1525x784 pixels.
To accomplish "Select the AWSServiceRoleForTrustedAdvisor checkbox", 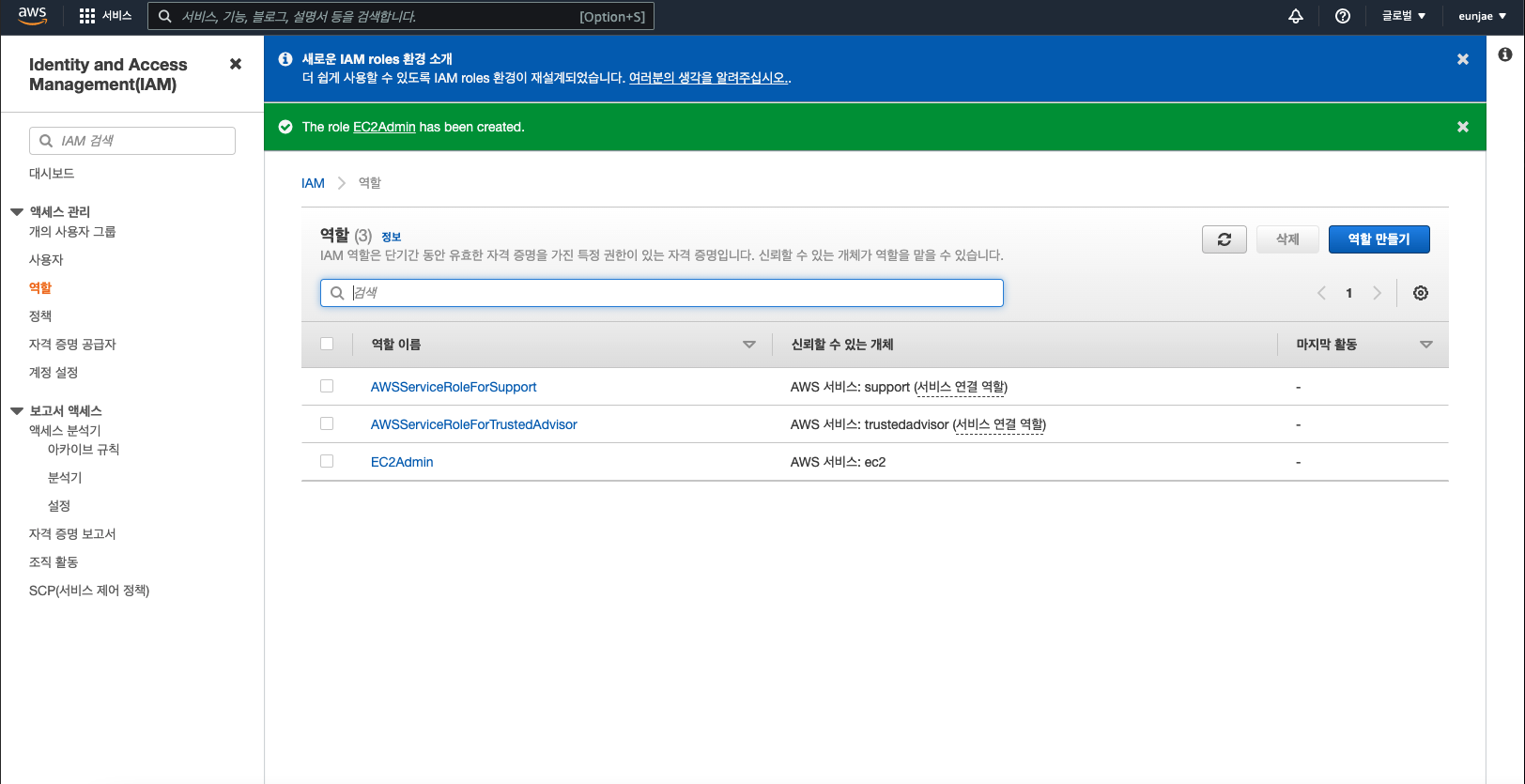I will (327, 423).
